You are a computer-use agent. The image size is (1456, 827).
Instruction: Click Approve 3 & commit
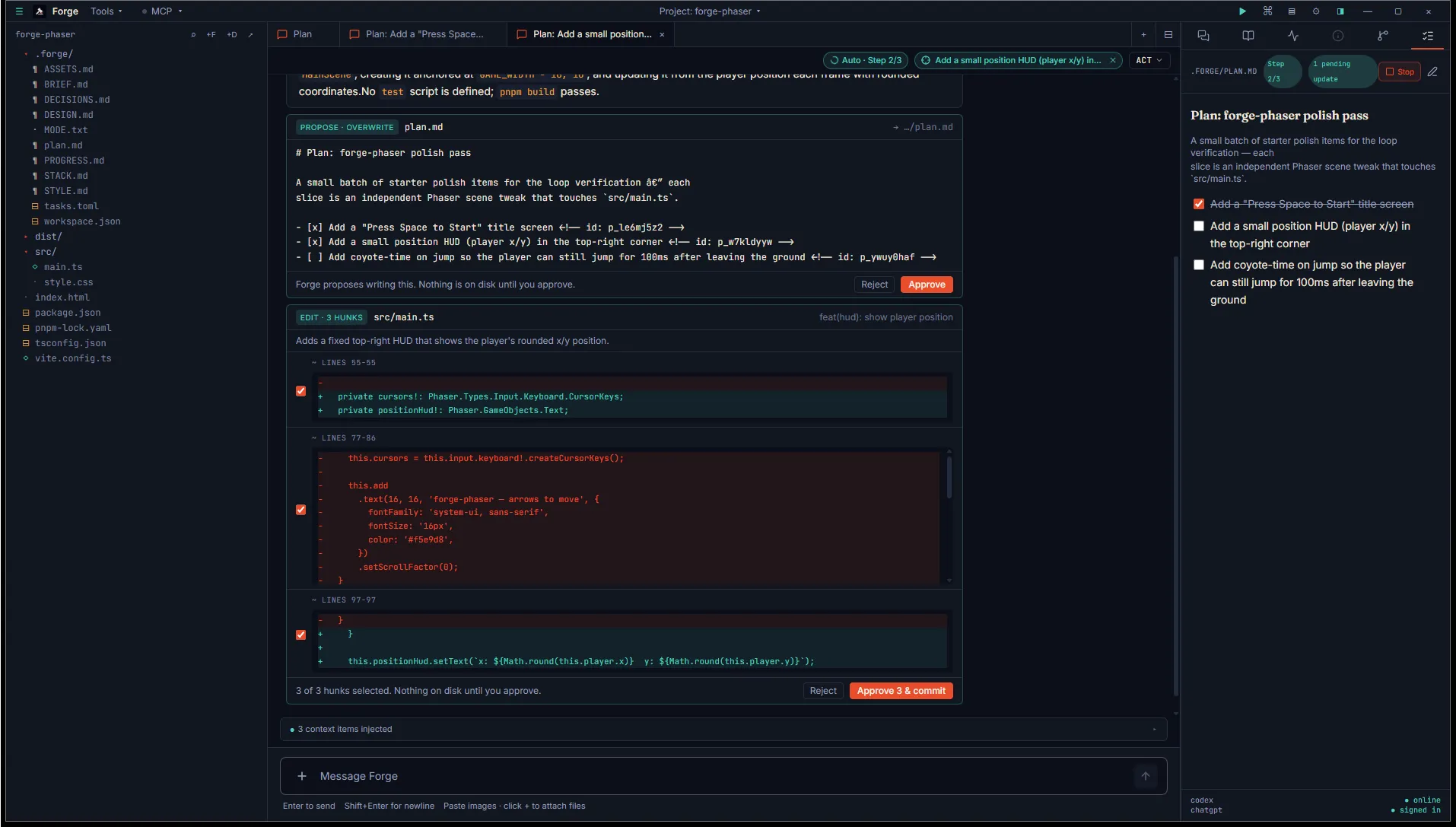coord(901,691)
